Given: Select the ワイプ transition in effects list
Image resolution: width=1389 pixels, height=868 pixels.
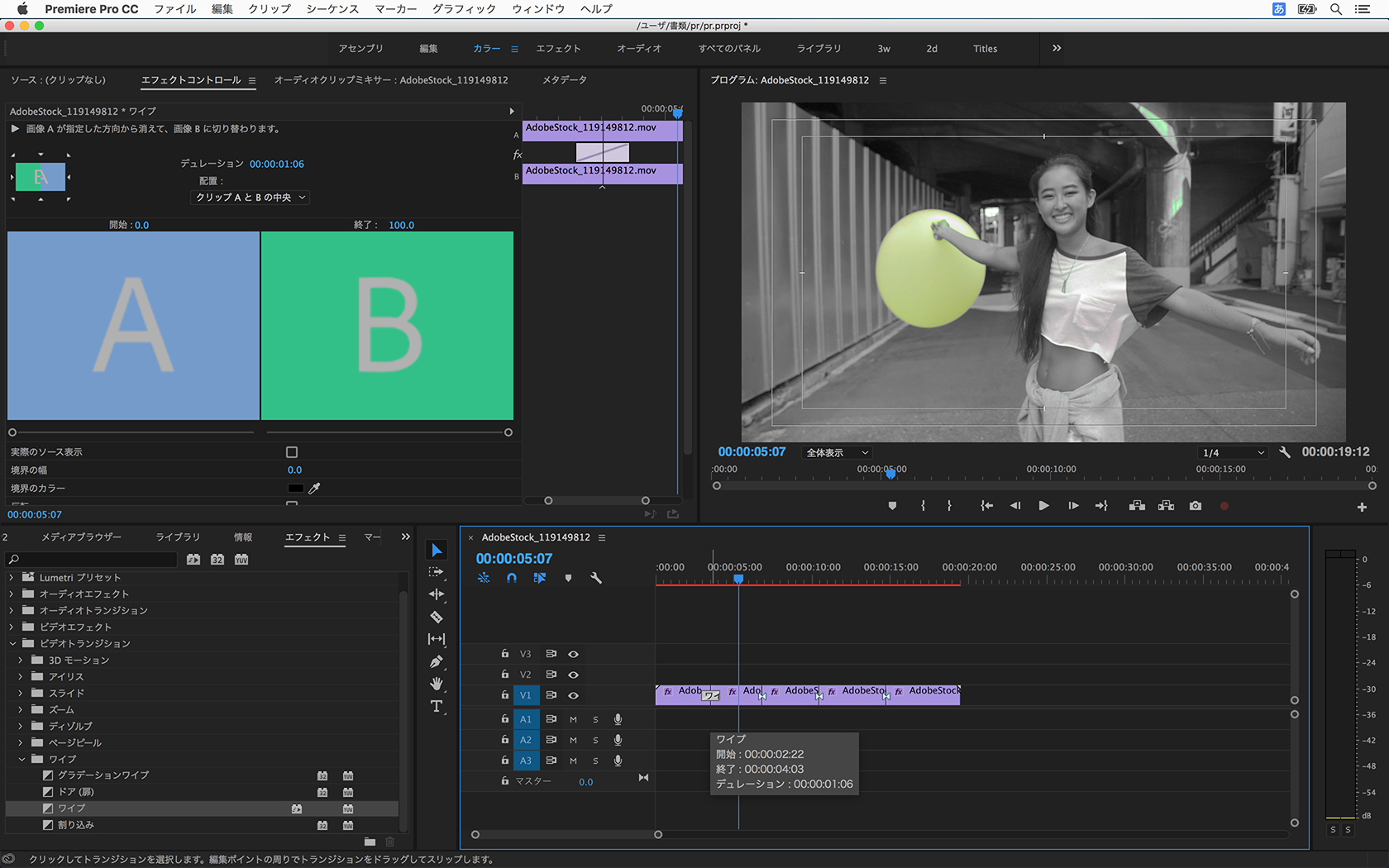Looking at the screenshot, I should pyautogui.click(x=71, y=808).
